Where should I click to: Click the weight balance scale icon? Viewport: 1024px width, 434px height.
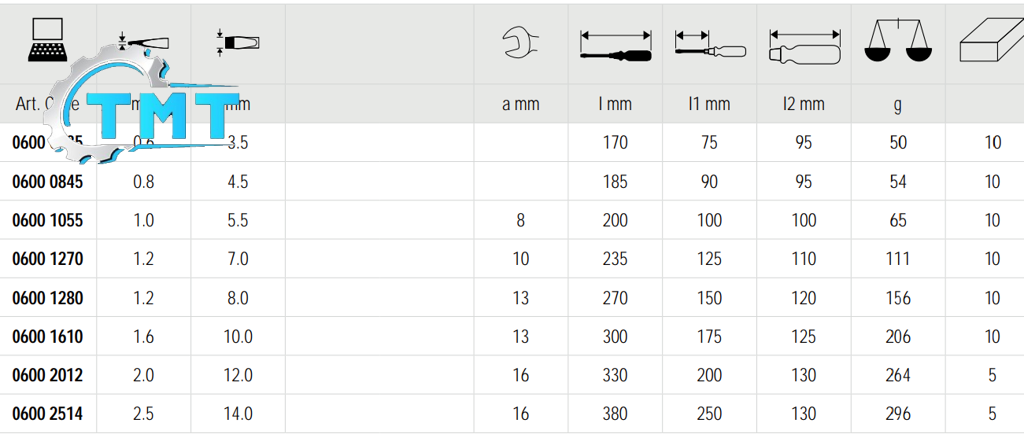(x=897, y=43)
